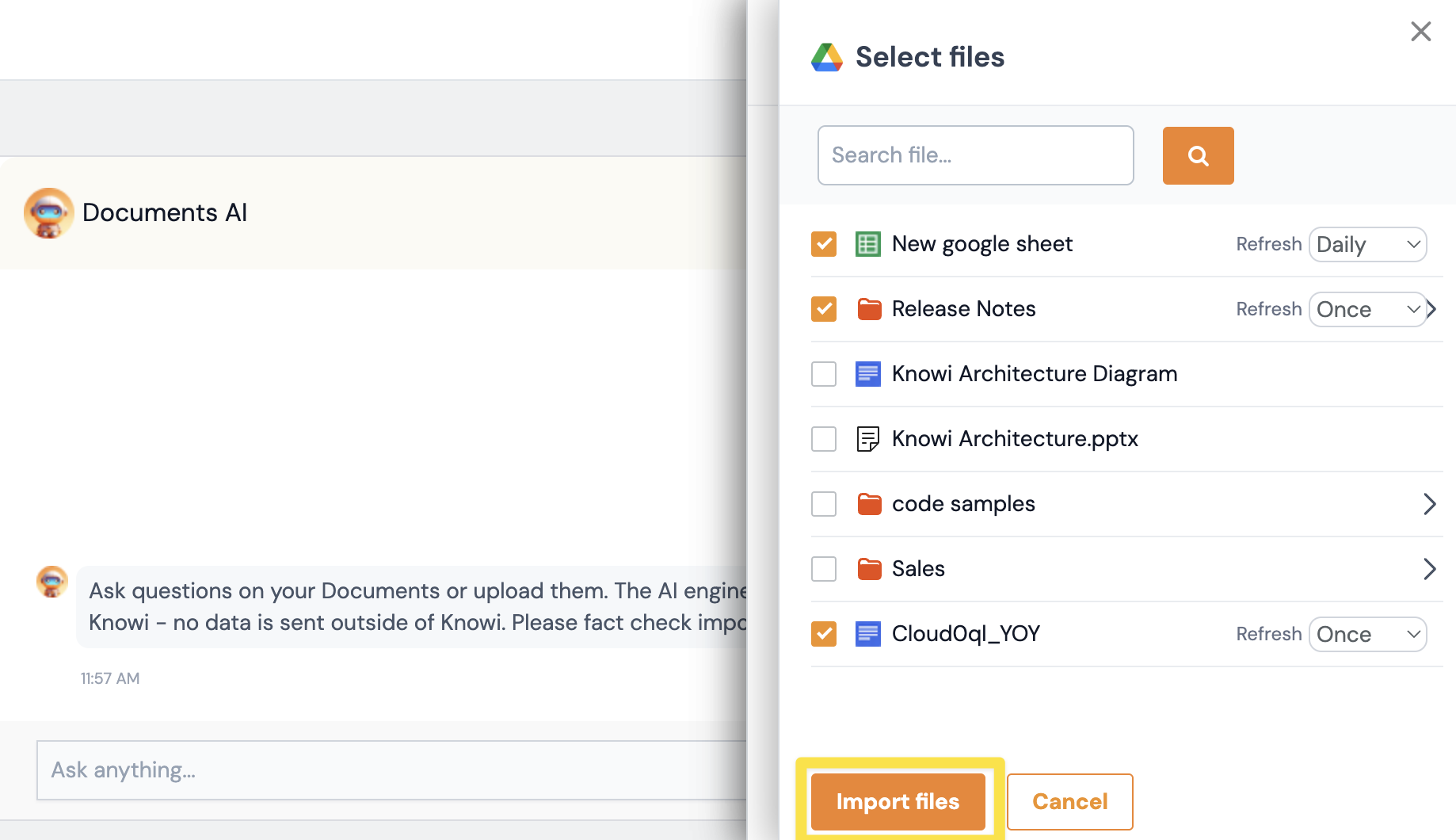Viewport: 1456px width, 840px height.
Task: Click the orange search magnifier button
Action: (1198, 155)
